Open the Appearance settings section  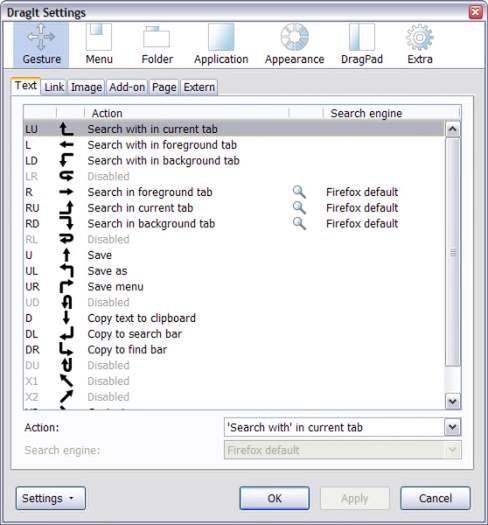coord(294,45)
